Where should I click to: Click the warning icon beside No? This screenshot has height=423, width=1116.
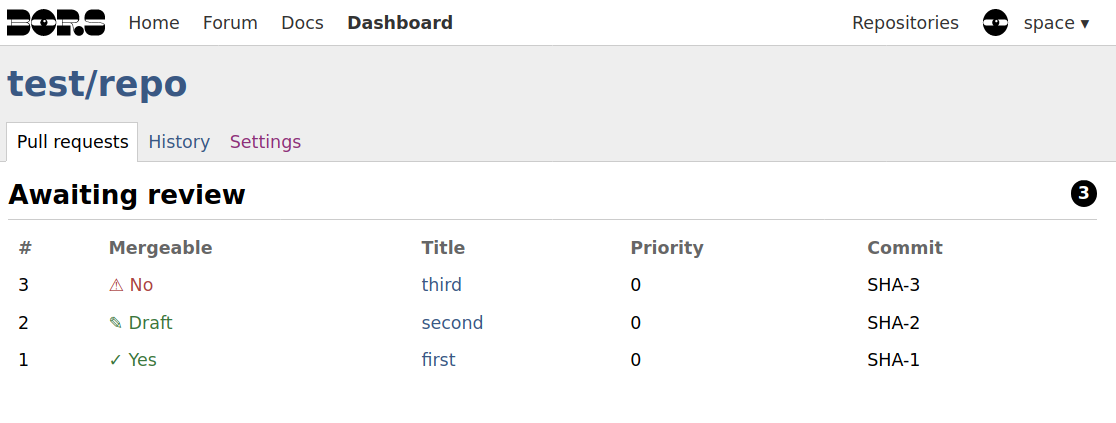coord(116,285)
